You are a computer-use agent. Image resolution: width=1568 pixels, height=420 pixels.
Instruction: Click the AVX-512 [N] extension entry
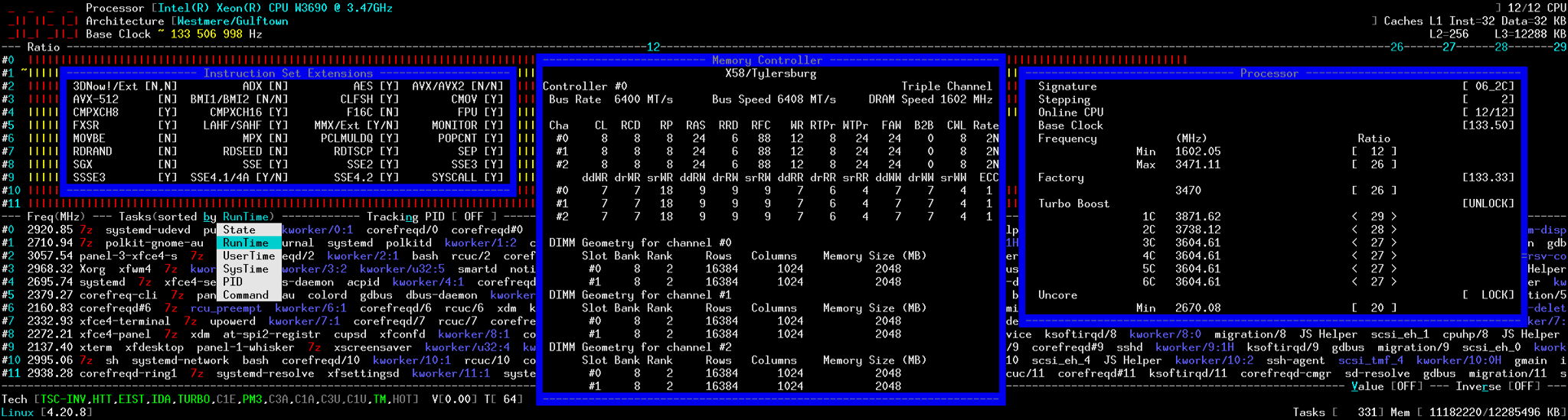(x=125, y=99)
